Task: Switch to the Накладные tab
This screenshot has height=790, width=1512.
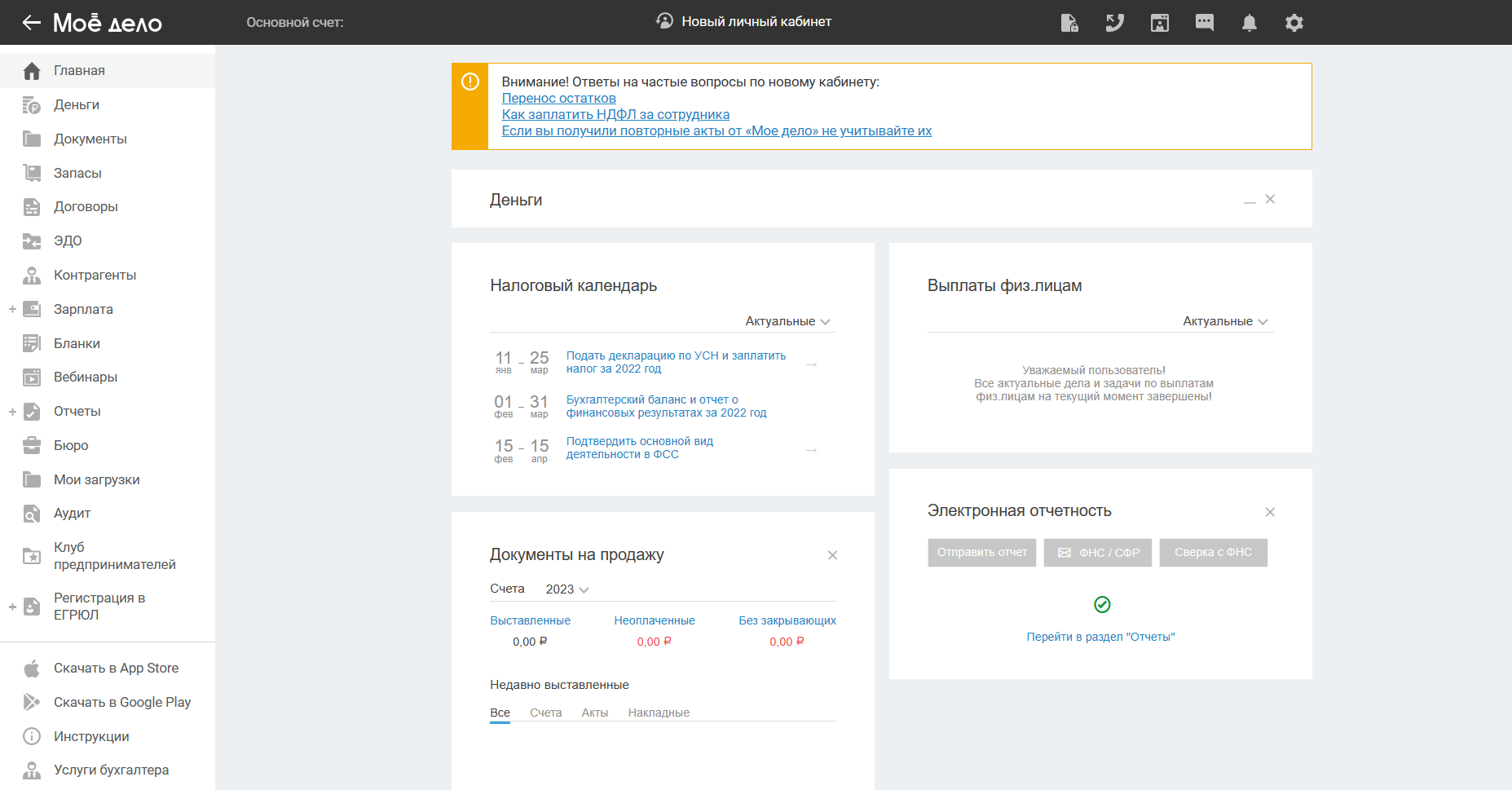Action: 659,713
